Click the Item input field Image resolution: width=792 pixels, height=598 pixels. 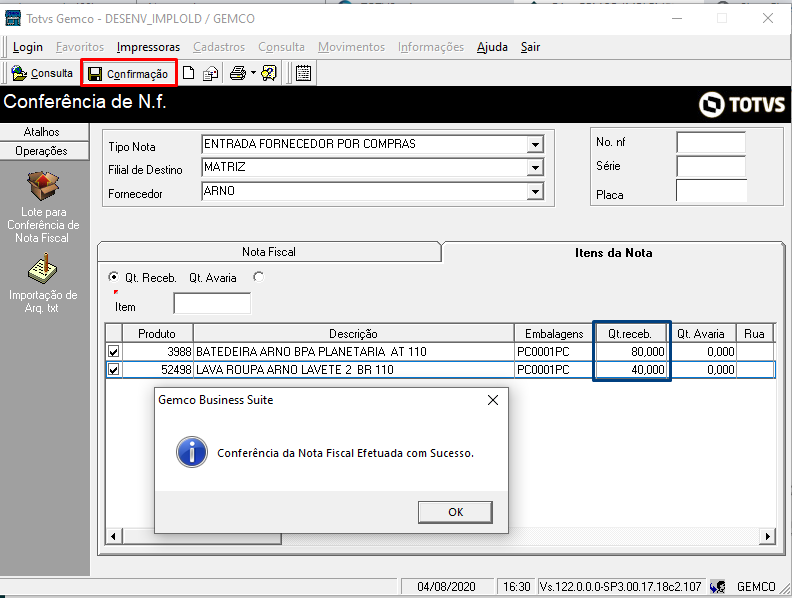[212, 303]
